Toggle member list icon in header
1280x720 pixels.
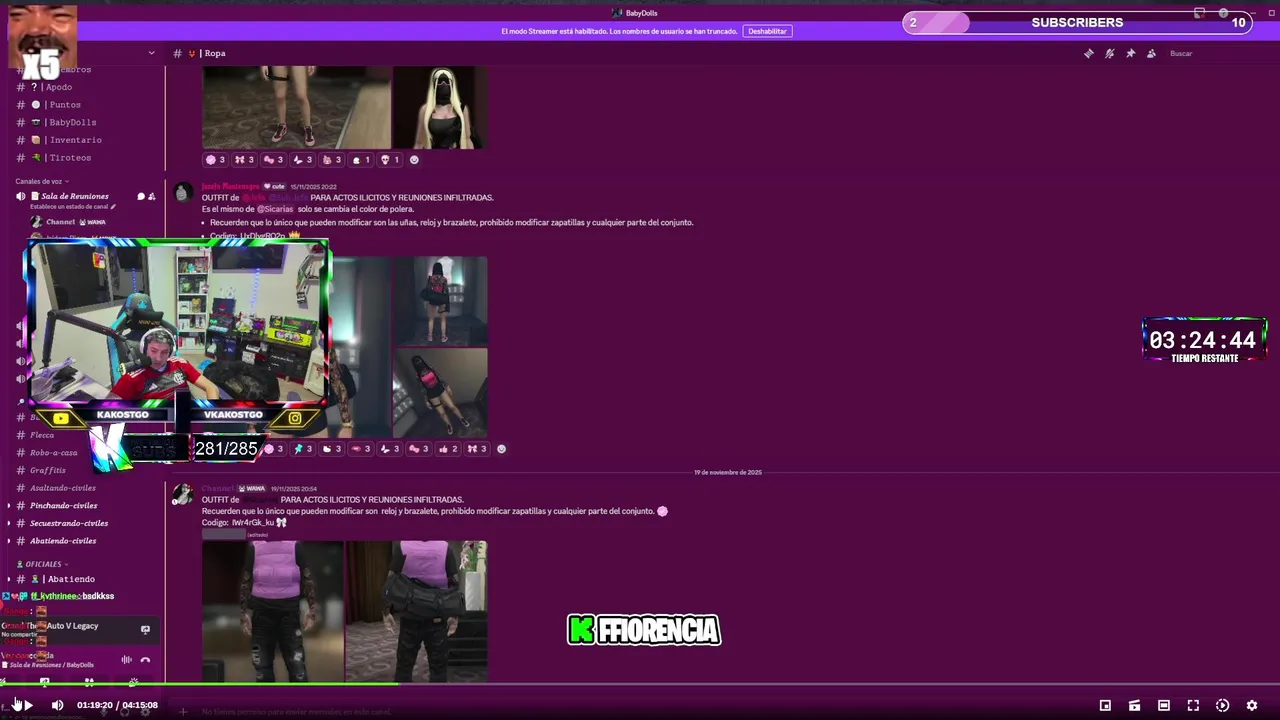point(1151,53)
